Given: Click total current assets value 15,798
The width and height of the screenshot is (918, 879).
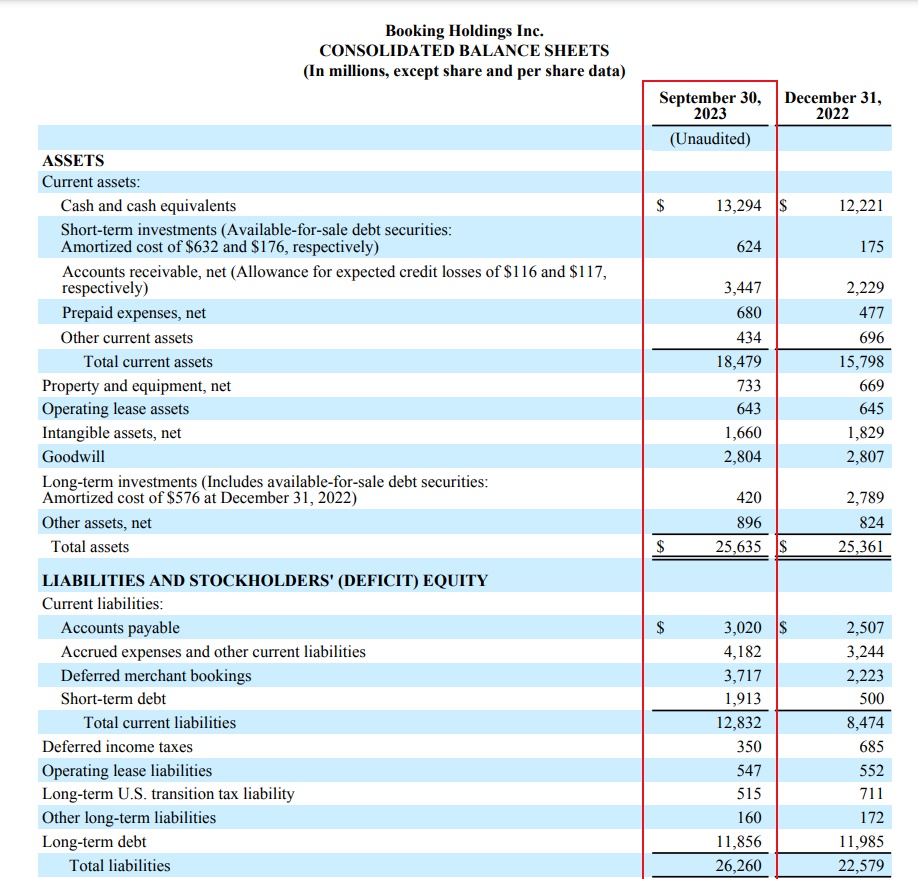Looking at the screenshot, I should pos(861,362).
